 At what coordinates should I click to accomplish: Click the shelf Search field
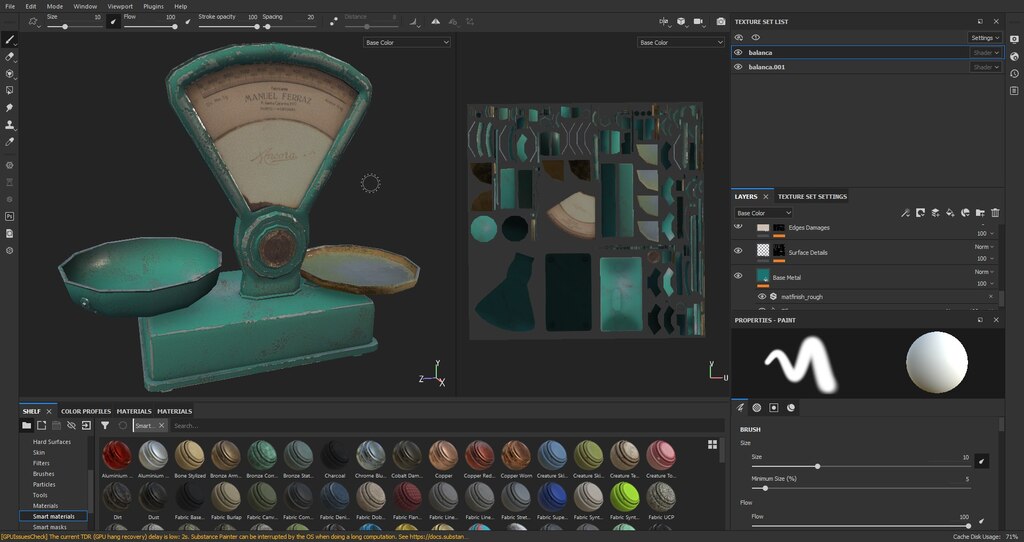447,426
